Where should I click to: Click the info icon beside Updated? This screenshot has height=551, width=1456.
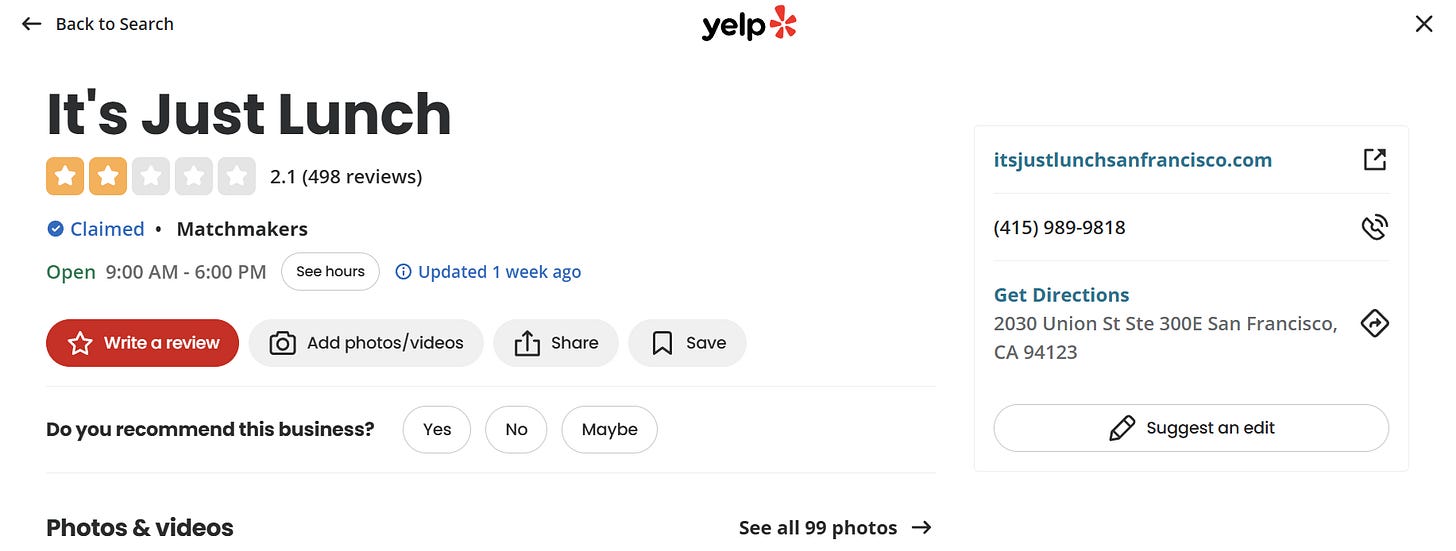[x=403, y=272]
